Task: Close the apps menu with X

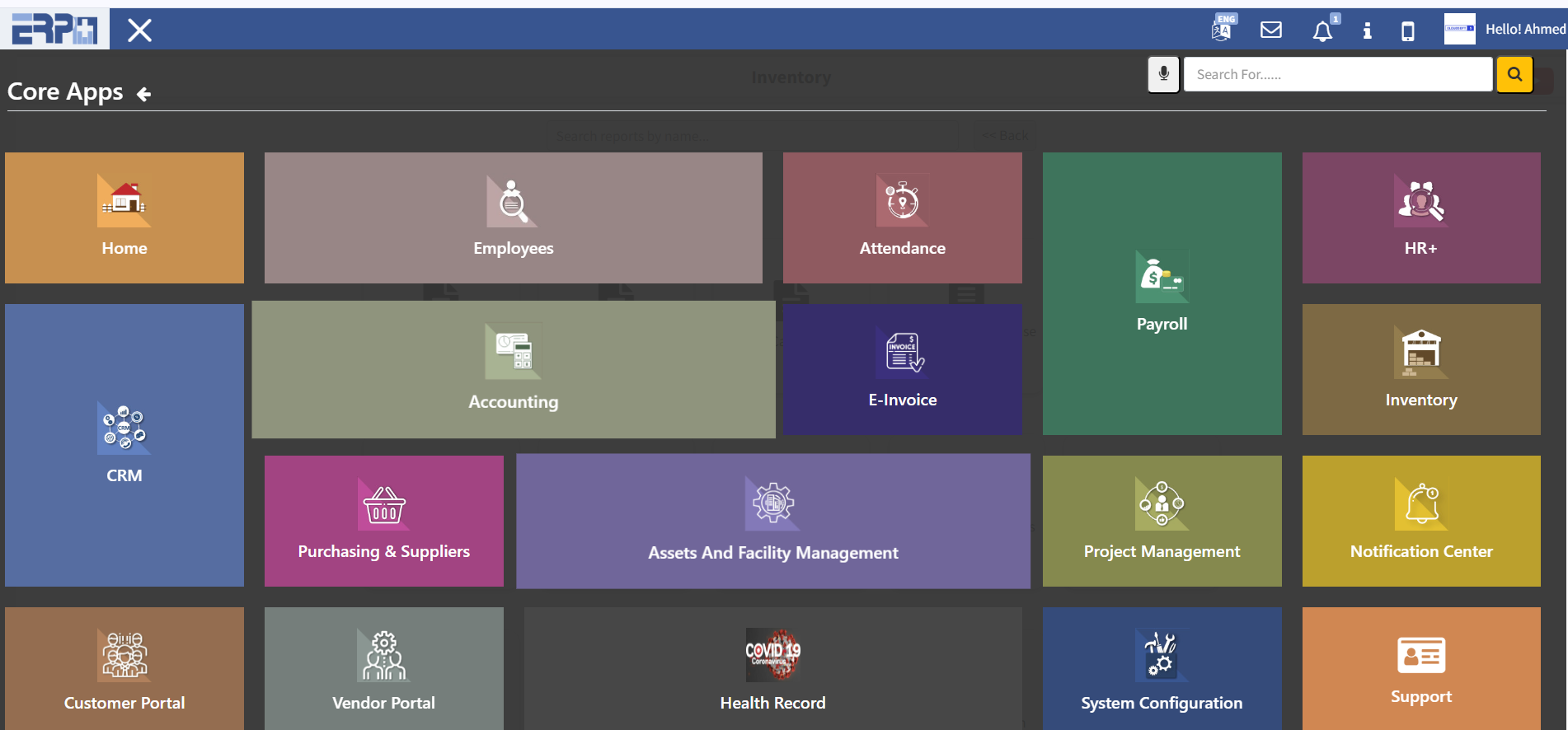Action: (139, 30)
